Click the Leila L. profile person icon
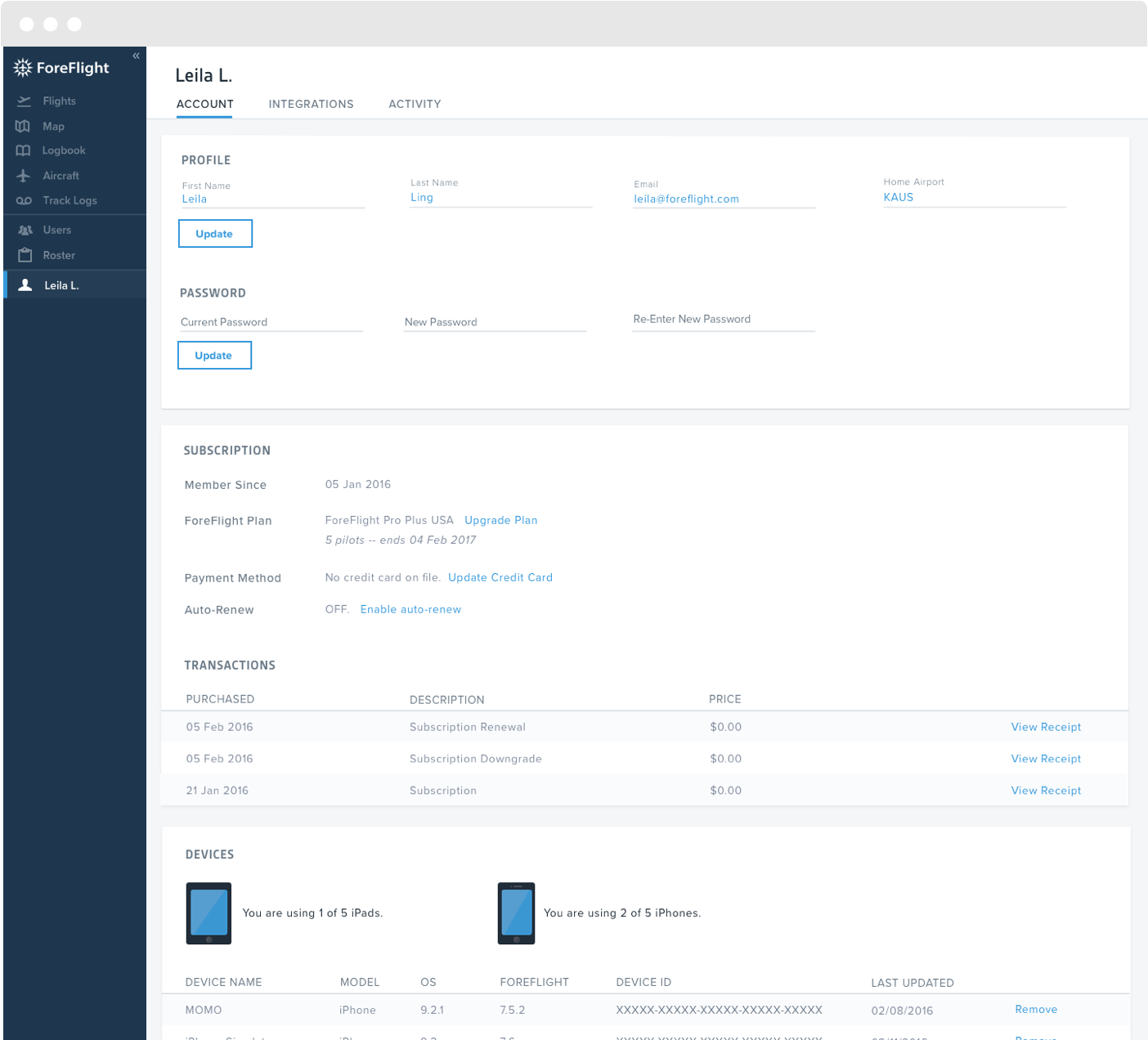This screenshot has width=1148, height=1040. (x=25, y=285)
